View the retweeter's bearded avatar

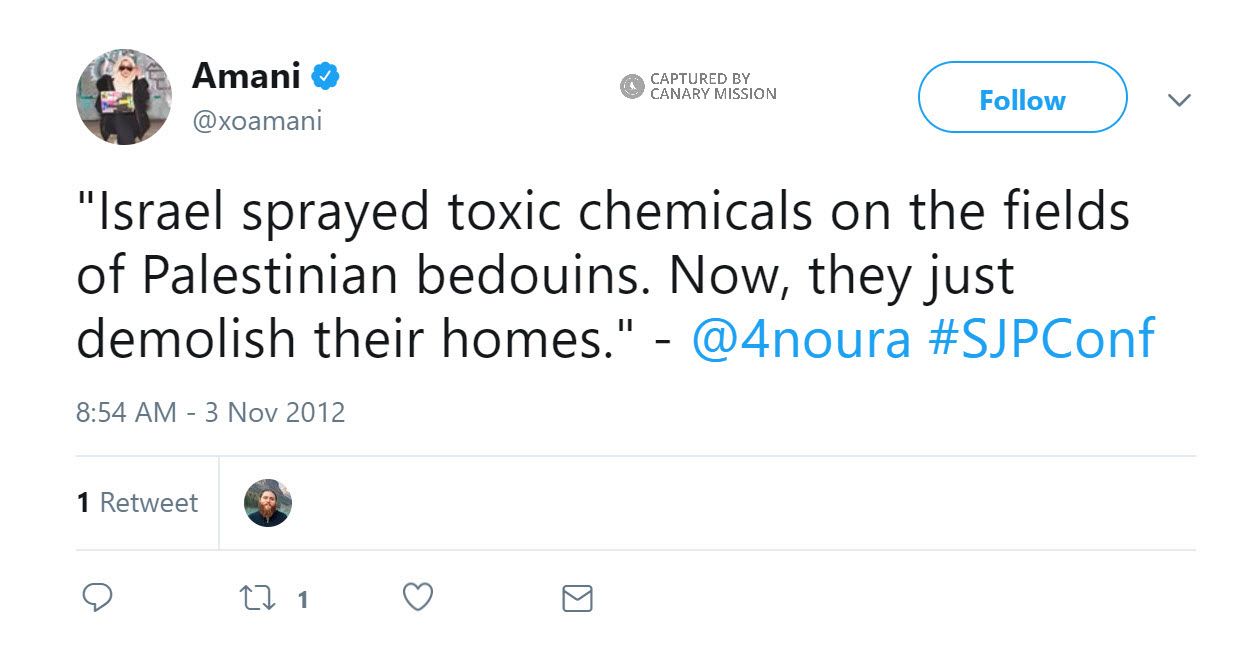(268, 503)
